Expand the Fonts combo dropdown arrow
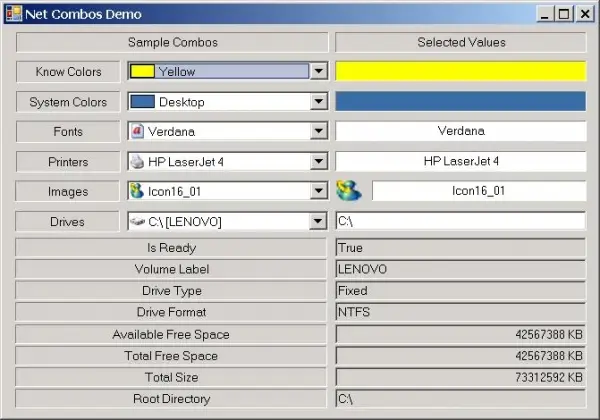 (319, 131)
